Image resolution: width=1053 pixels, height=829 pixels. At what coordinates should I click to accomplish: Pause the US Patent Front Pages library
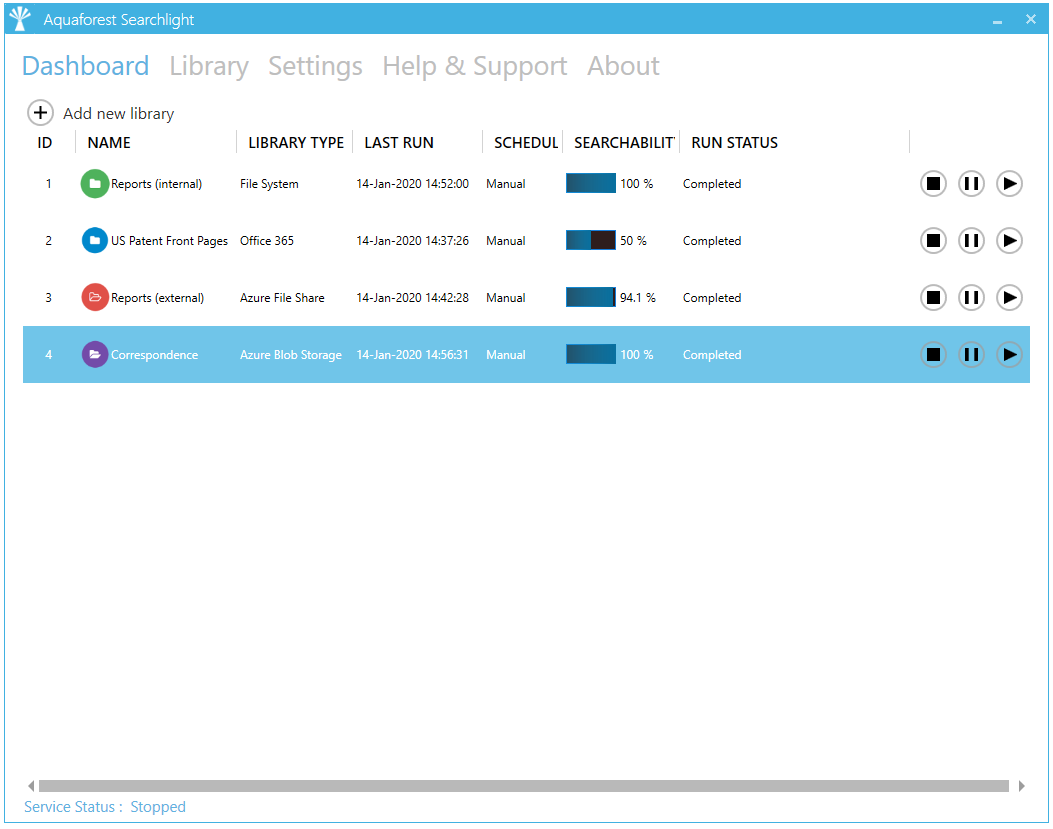point(971,241)
